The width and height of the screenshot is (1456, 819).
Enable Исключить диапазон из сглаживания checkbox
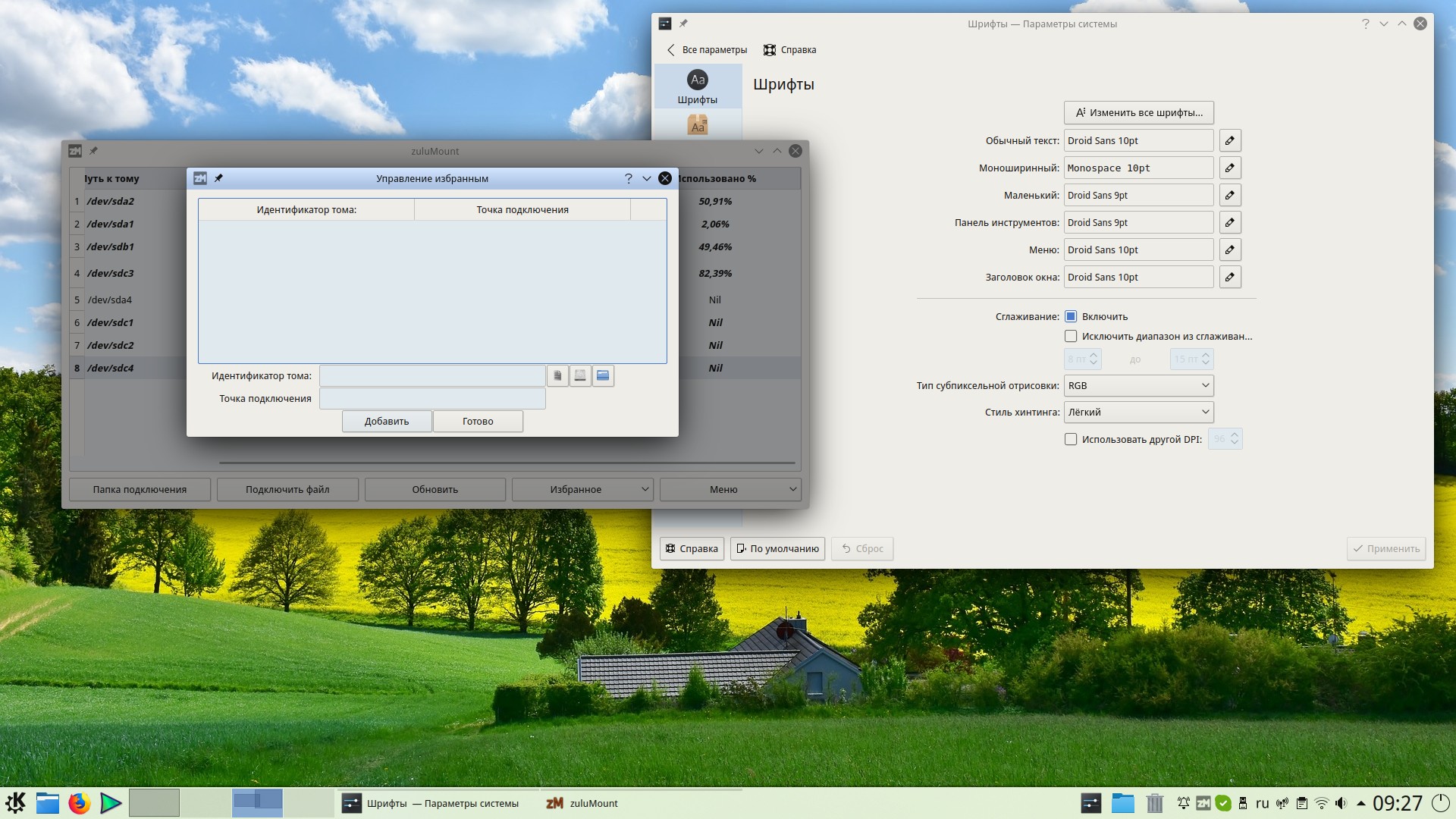(1071, 337)
